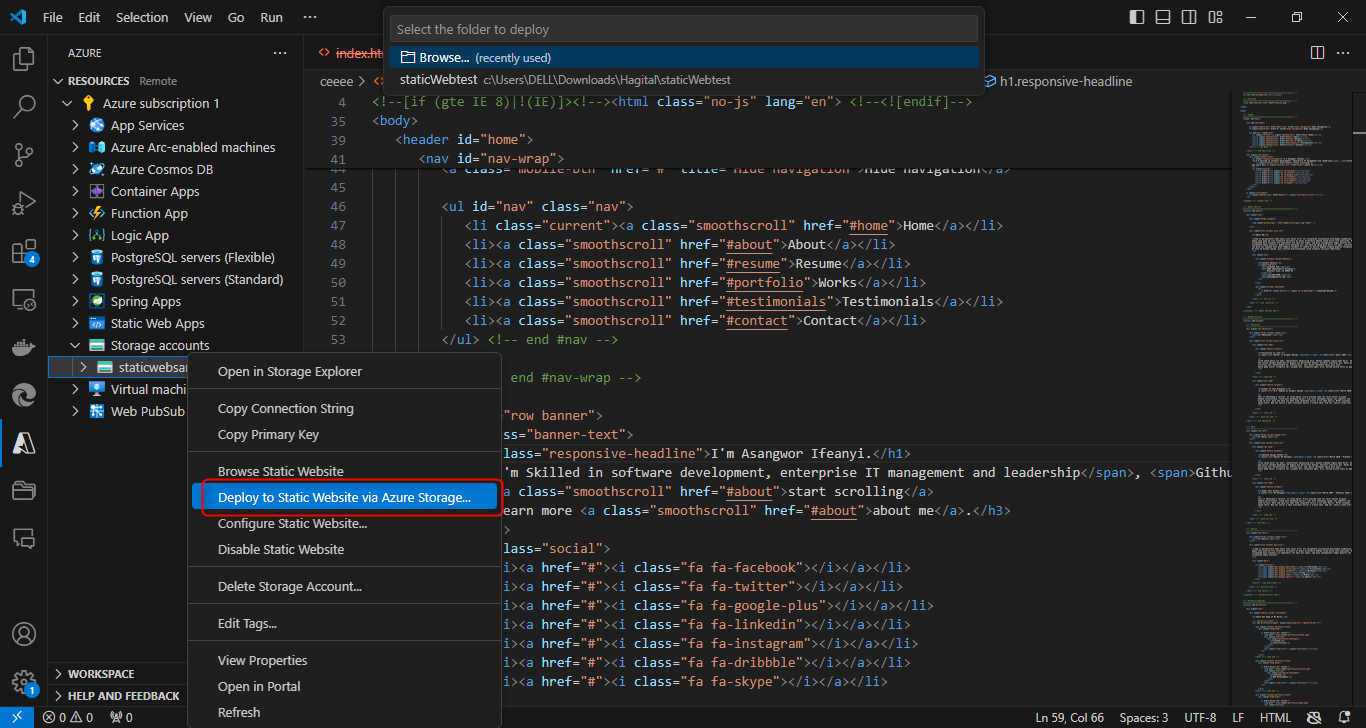1366x728 pixels.
Task: Open the Source Control view
Action: click(x=23, y=155)
